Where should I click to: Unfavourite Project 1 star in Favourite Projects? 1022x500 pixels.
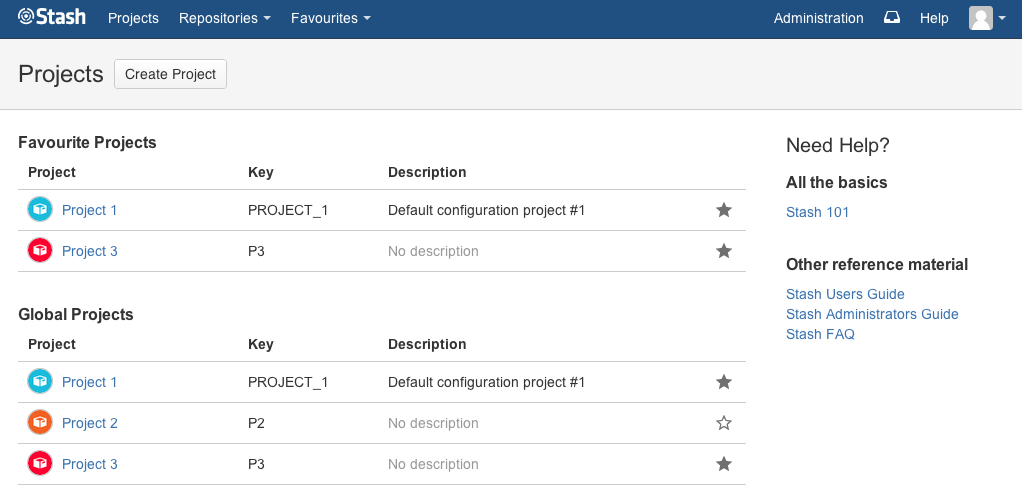coord(724,210)
